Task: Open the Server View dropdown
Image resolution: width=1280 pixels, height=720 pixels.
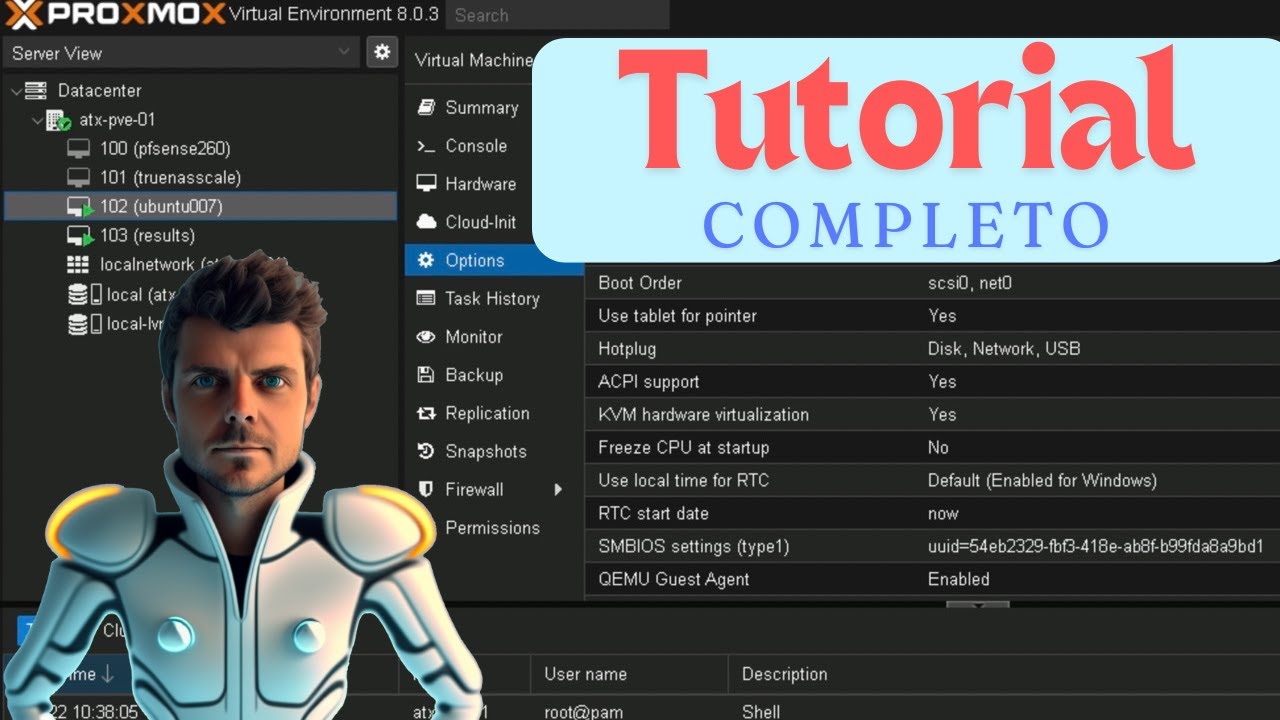Action: pos(181,53)
